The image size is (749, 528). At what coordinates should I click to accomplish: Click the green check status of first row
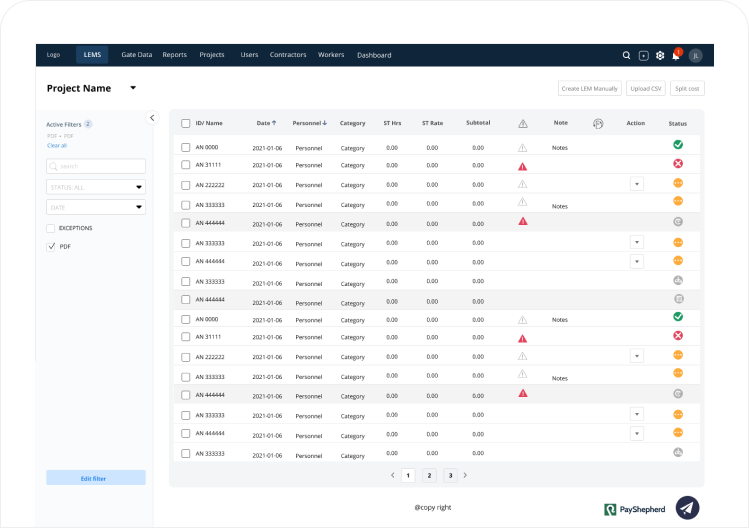pos(678,145)
